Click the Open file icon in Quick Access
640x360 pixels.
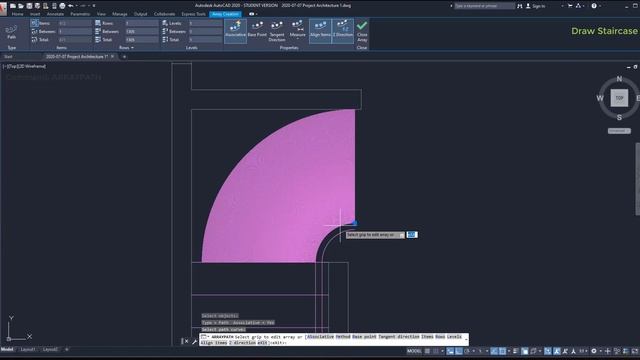click(x=21, y=6)
